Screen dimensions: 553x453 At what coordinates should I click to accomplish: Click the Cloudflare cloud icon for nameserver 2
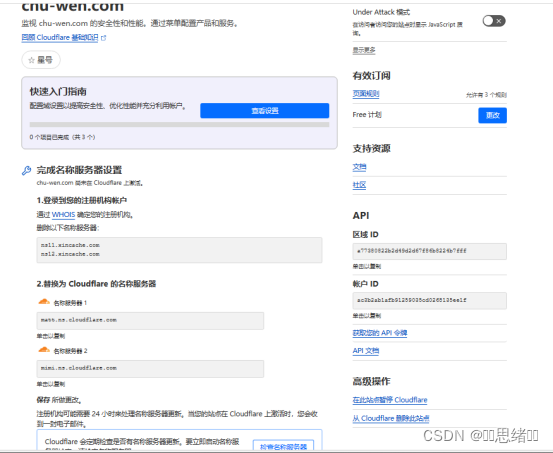click(44, 350)
